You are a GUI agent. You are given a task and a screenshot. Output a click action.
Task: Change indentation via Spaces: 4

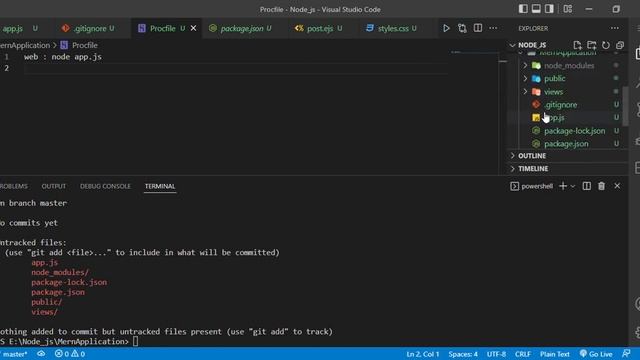coord(463,354)
